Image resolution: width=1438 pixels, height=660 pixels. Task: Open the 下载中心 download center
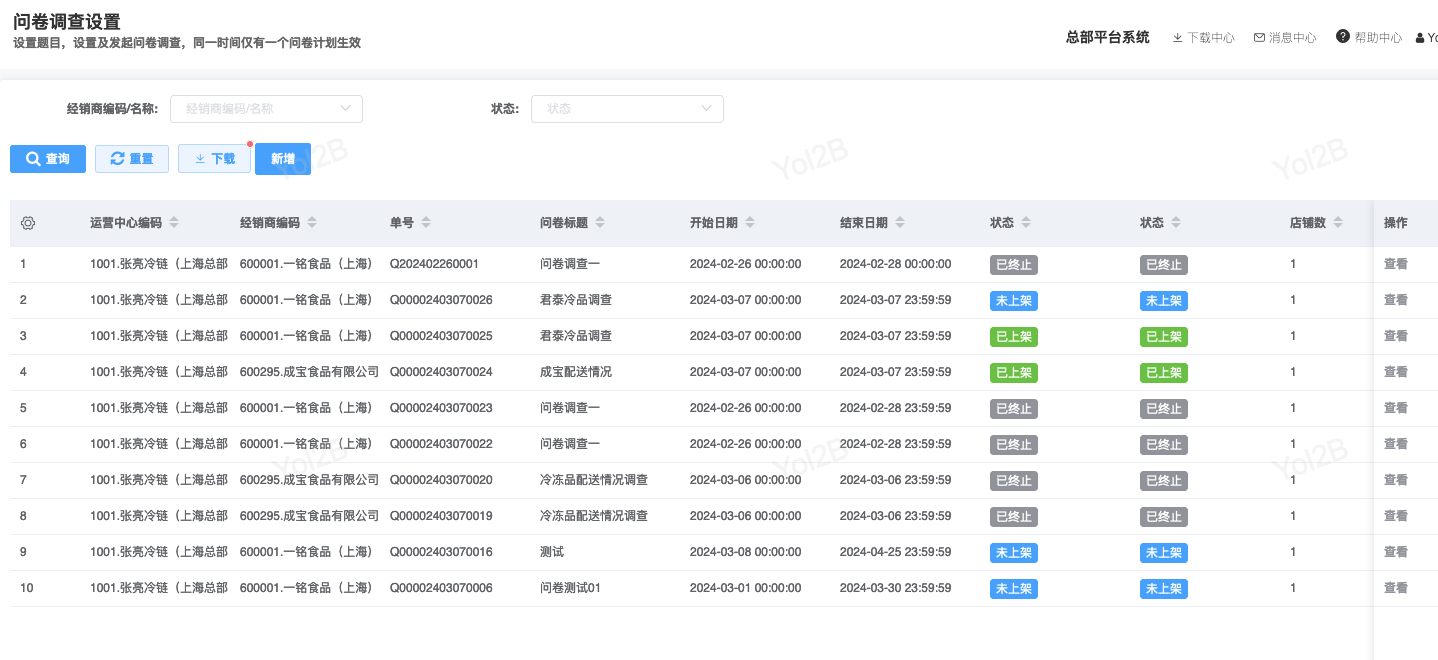1203,38
